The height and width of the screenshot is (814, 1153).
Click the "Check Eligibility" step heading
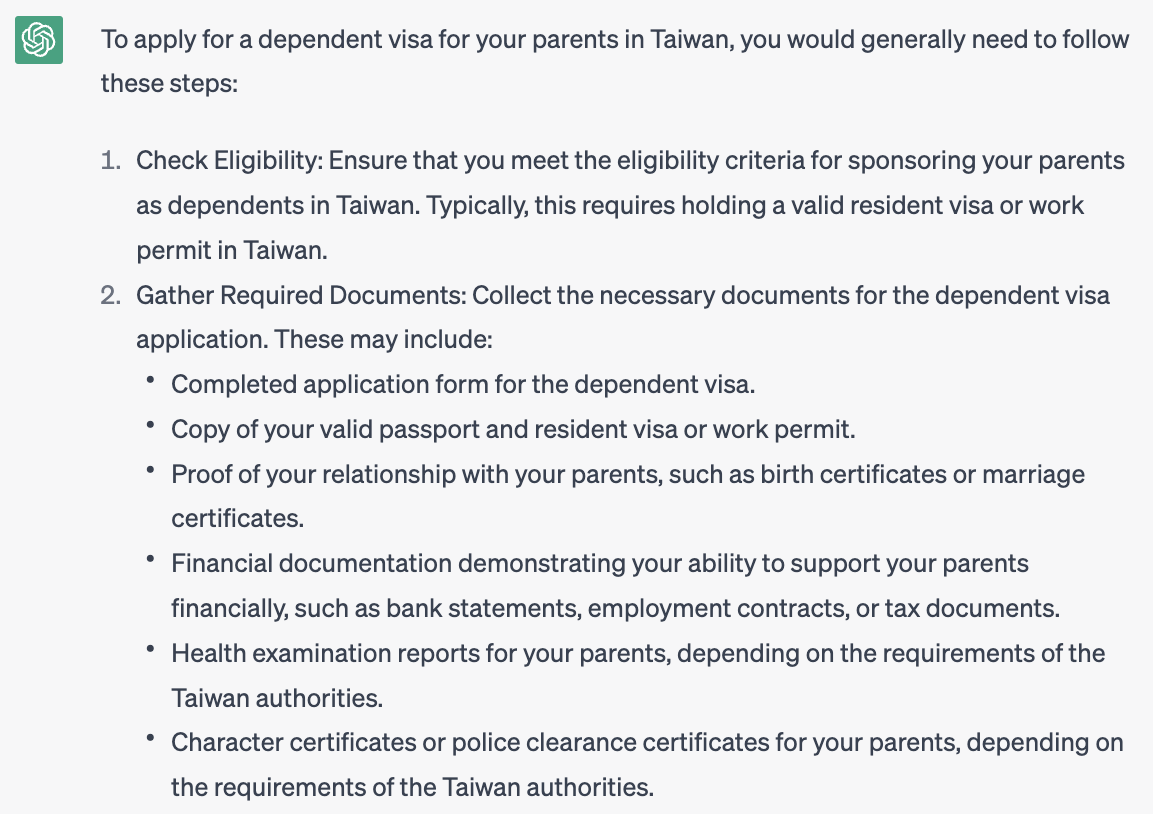(228, 160)
